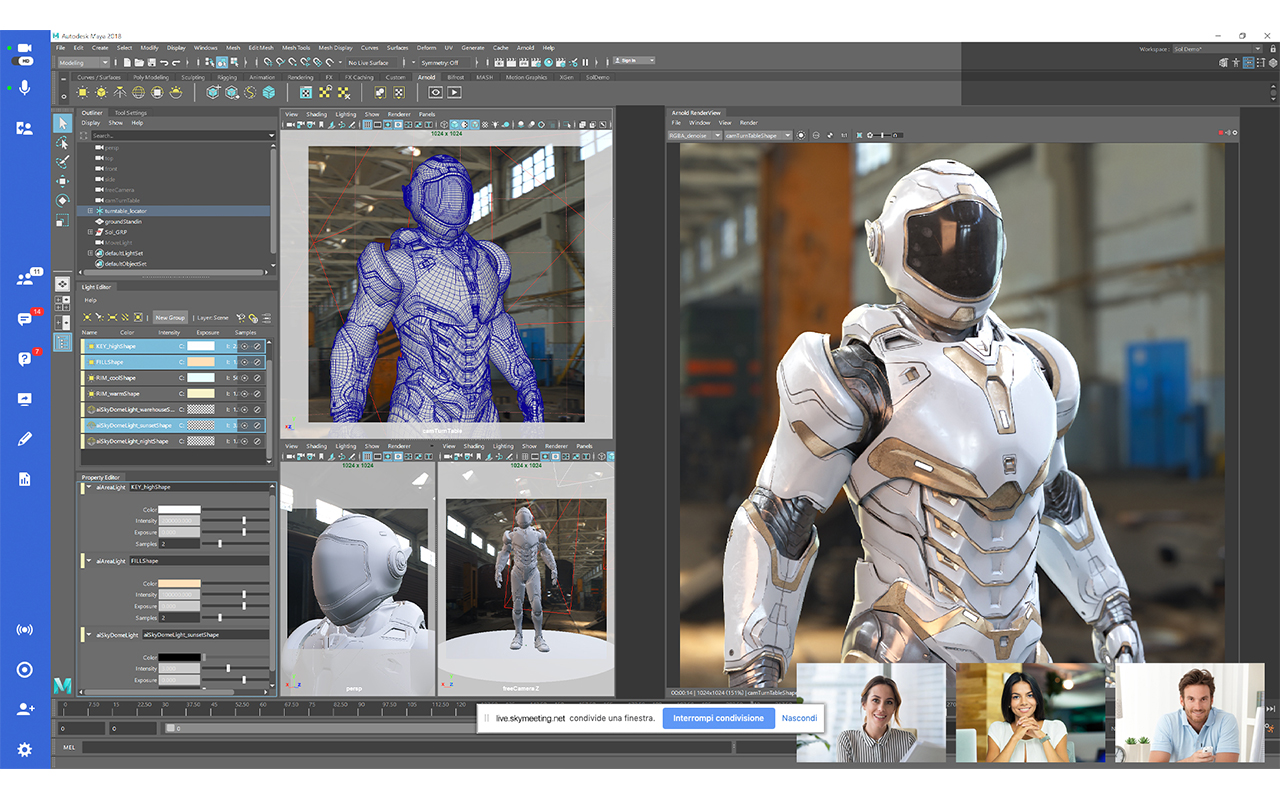Click the record circle icon in sidebar
The height and width of the screenshot is (800, 1280).
[25, 669]
